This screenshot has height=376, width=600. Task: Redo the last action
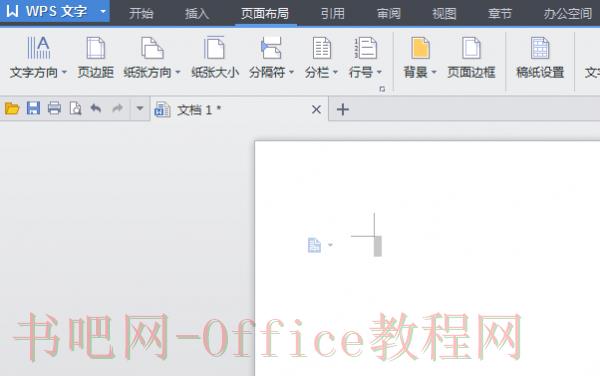coord(117,109)
